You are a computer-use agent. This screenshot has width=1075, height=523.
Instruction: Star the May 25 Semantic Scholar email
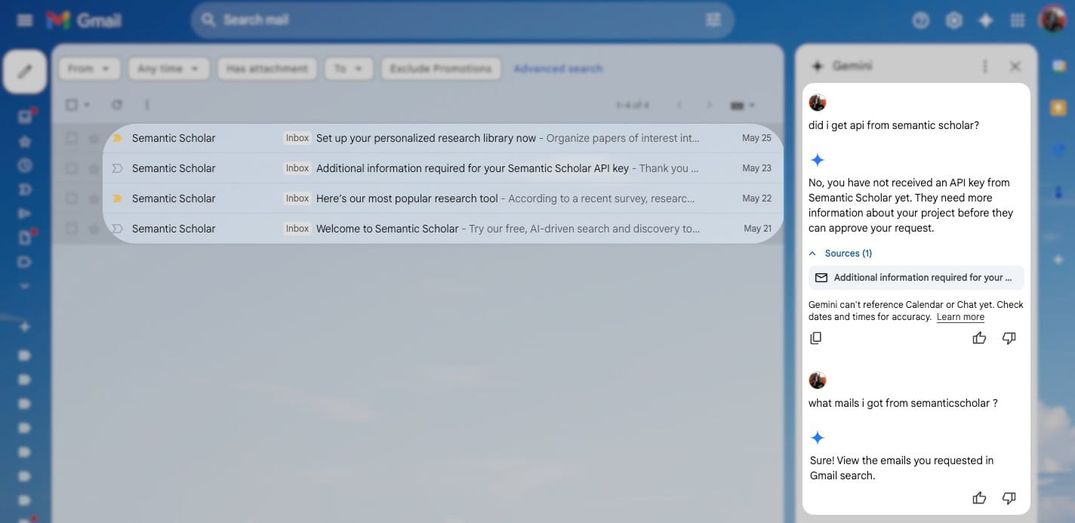click(94, 138)
